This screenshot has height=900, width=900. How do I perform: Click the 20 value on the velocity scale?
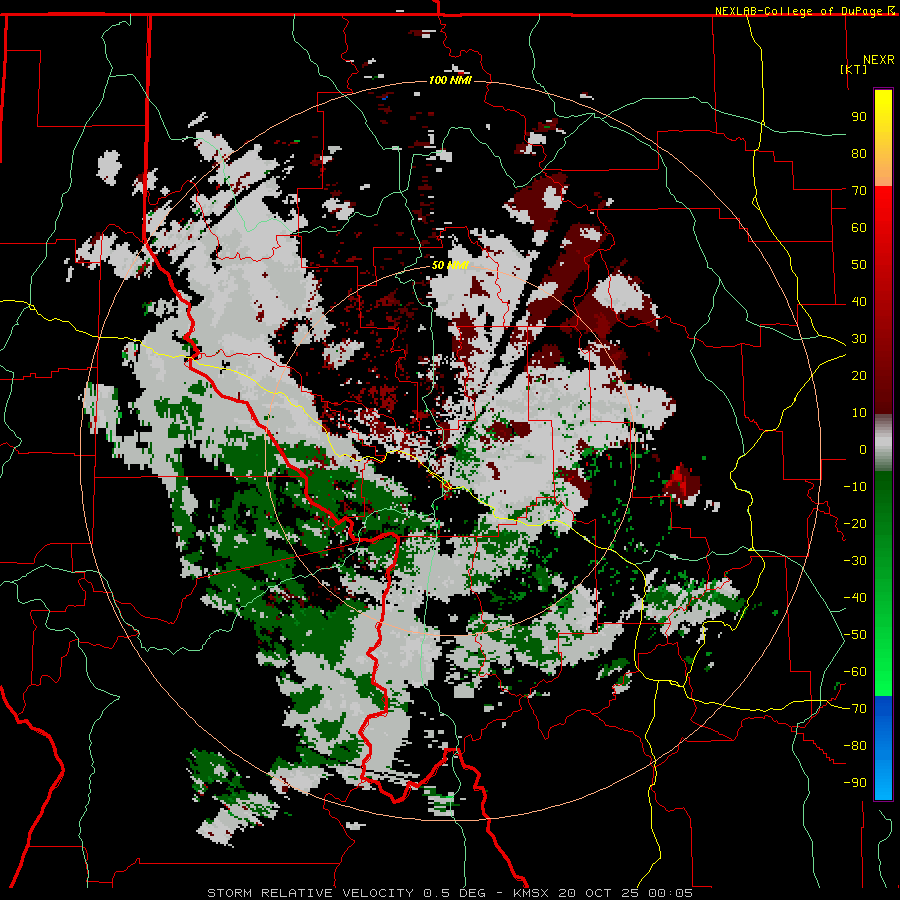click(x=859, y=375)
